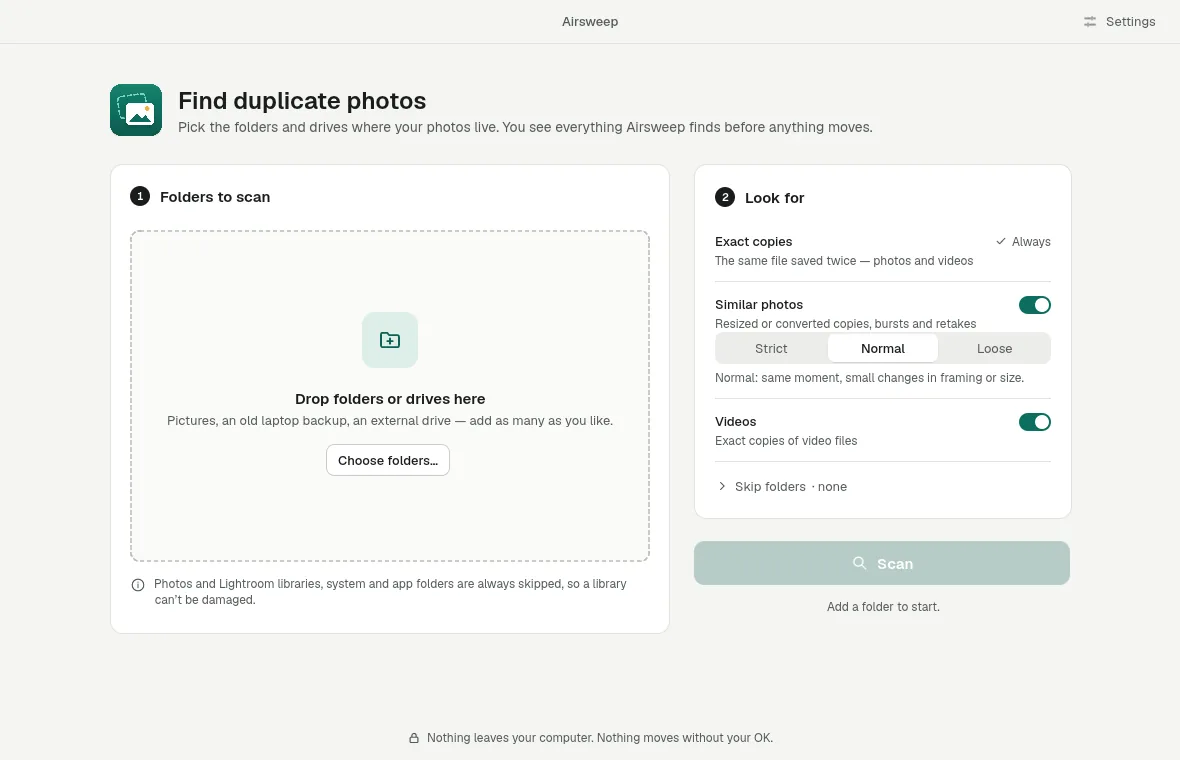Start the Scan
This screenshot has height=760, width=1180.
[x=882, y=563]
